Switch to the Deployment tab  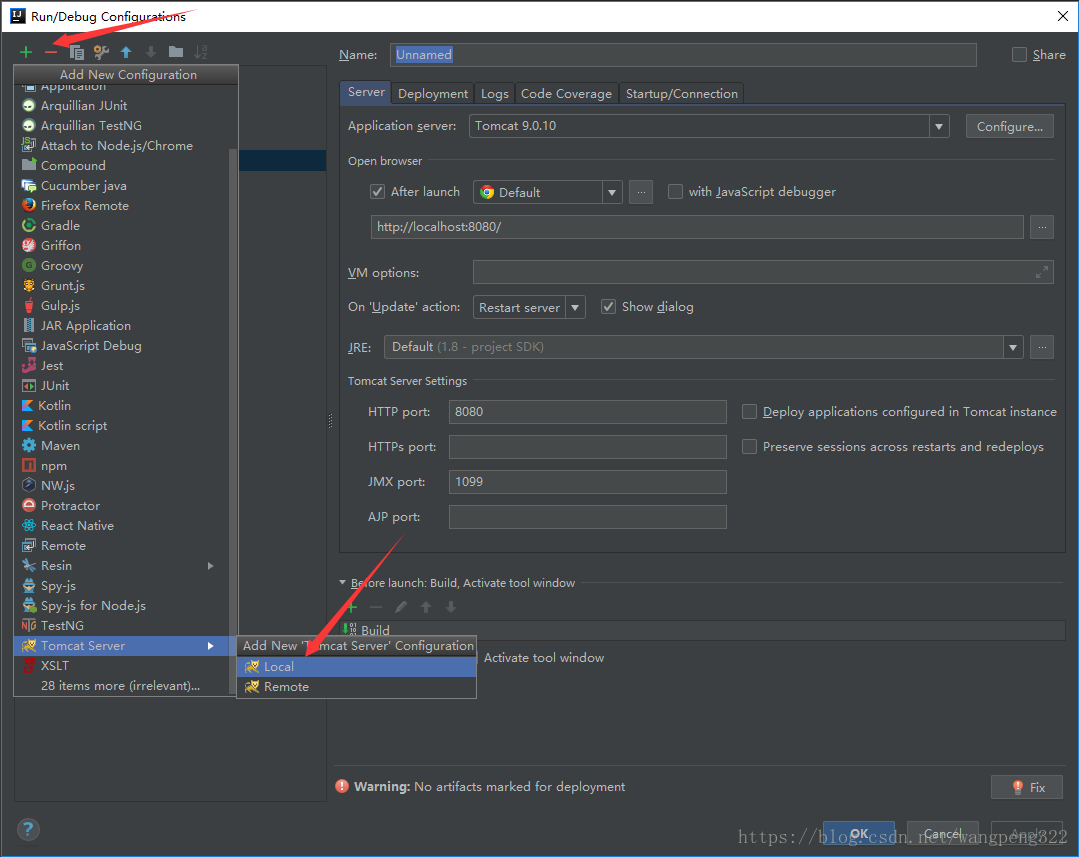[433, 94]
